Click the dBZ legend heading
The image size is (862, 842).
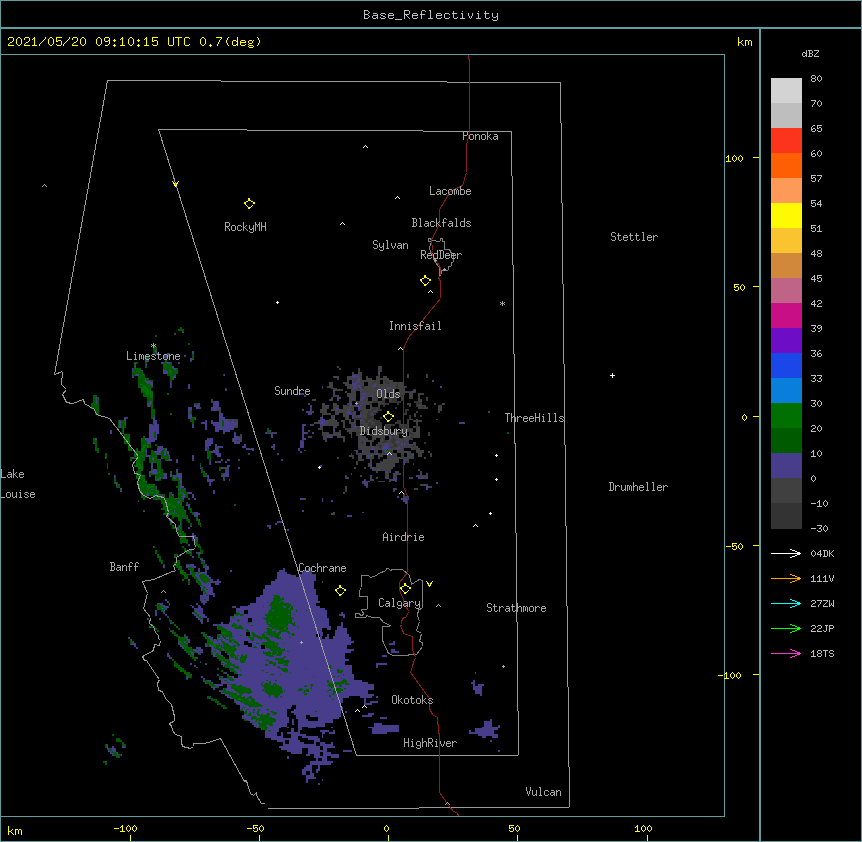[810, 53]
